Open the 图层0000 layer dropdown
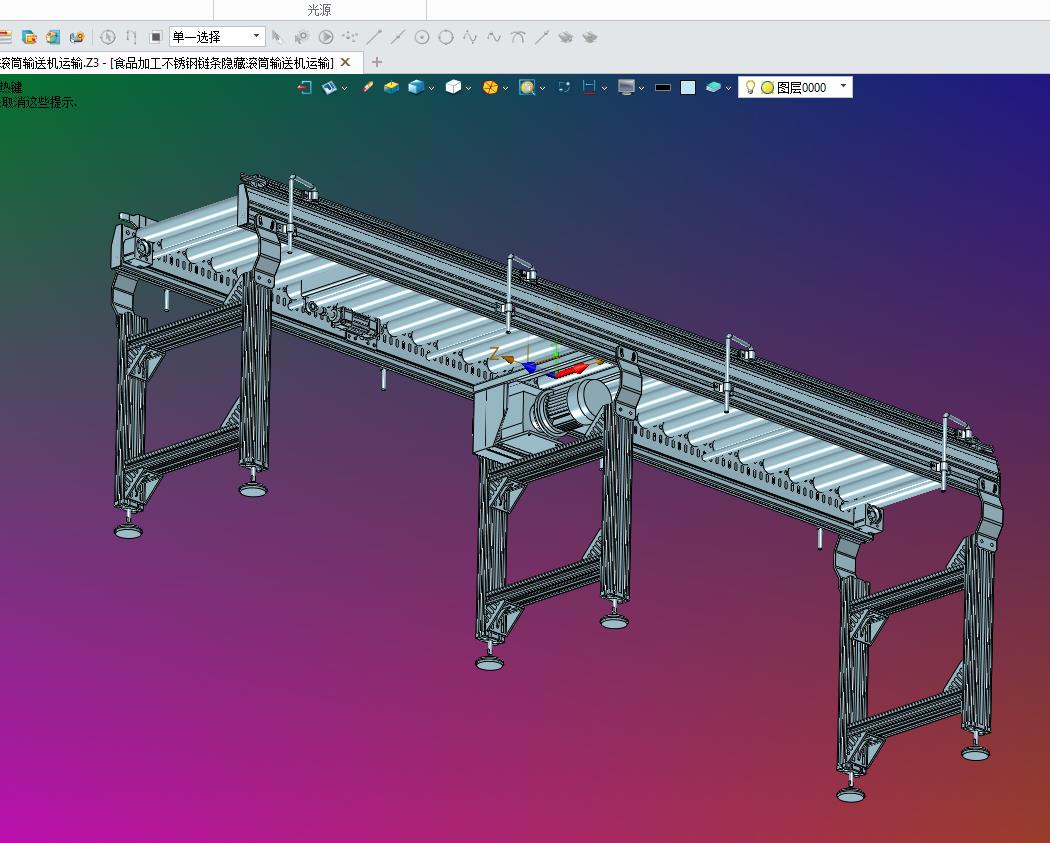 pyautogui.click(x=796, y=87)
